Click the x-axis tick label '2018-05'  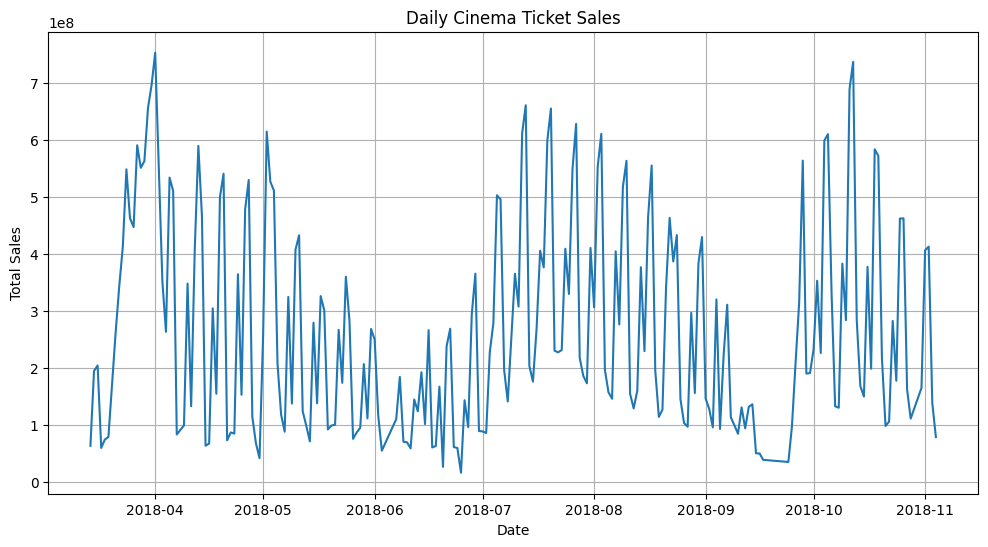[263, 510]
